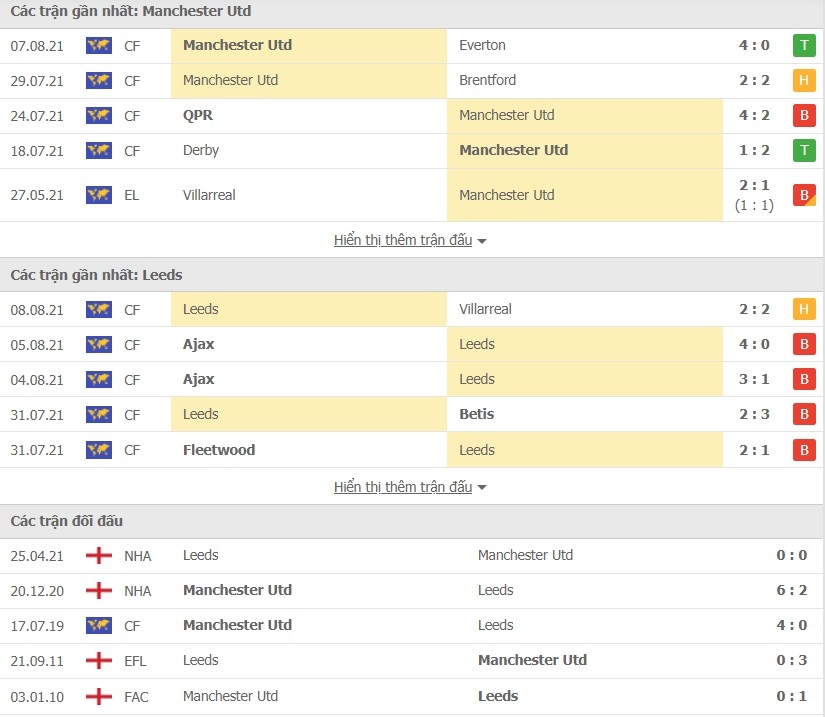The image size is (825, 717).
Task: Click the orange H badge for the Brentford match
Action: [804, 80]
